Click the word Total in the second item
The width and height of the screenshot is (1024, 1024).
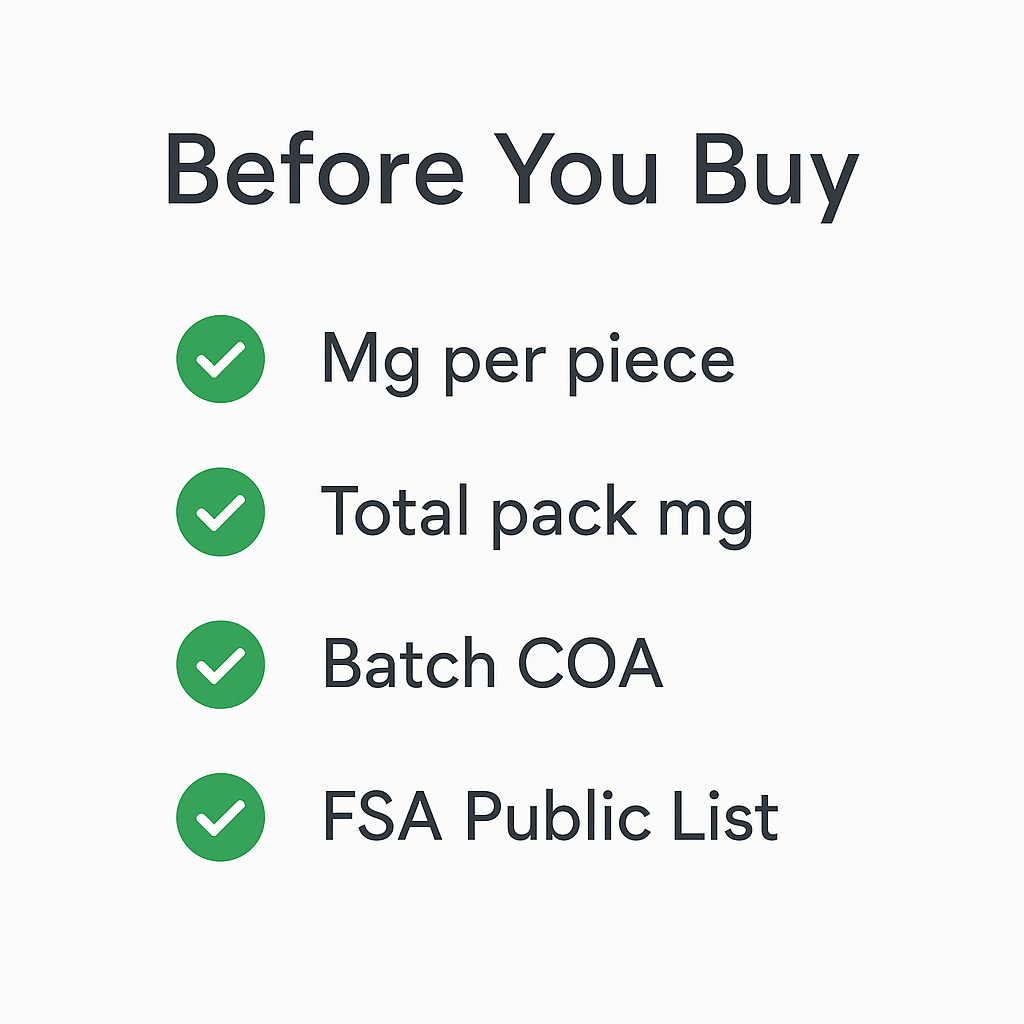tap(396, 511)
